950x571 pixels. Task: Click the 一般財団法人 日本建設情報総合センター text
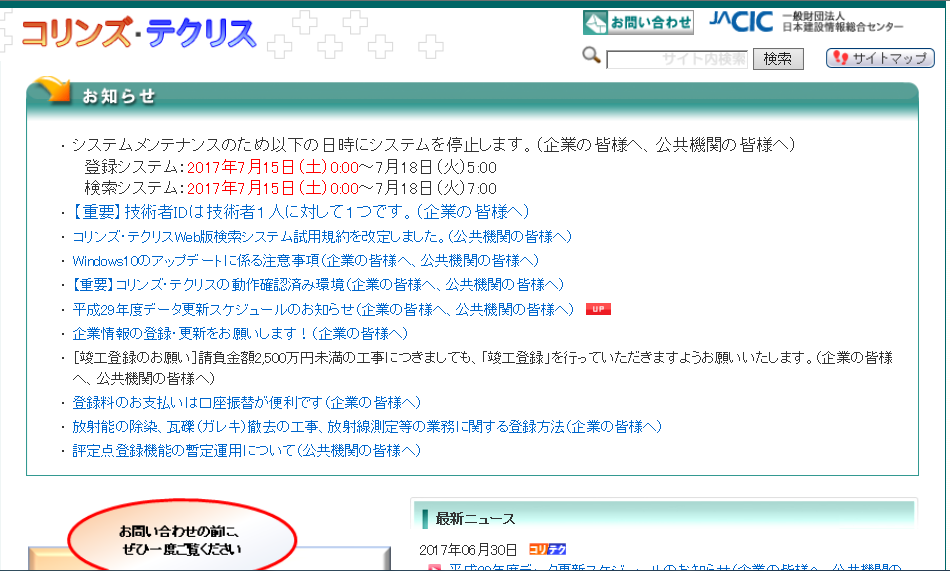pos(842,22)
